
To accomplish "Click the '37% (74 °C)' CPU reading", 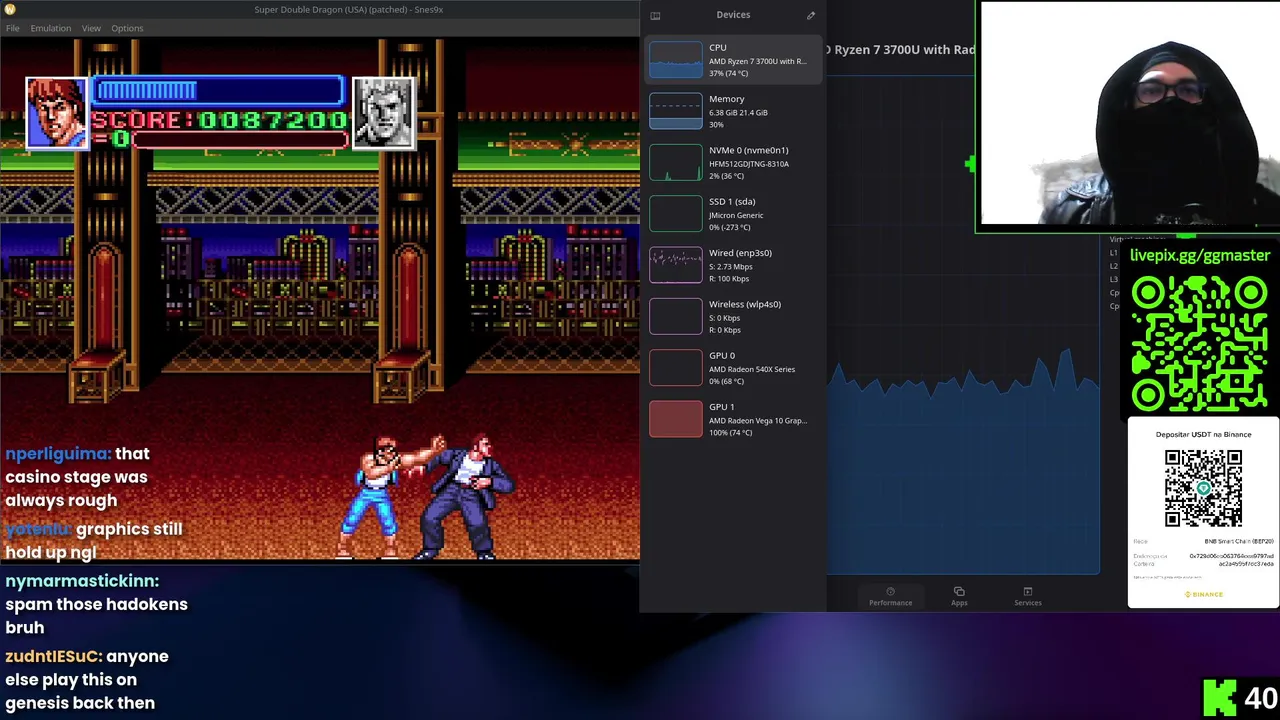I will [x=728, y=73].
